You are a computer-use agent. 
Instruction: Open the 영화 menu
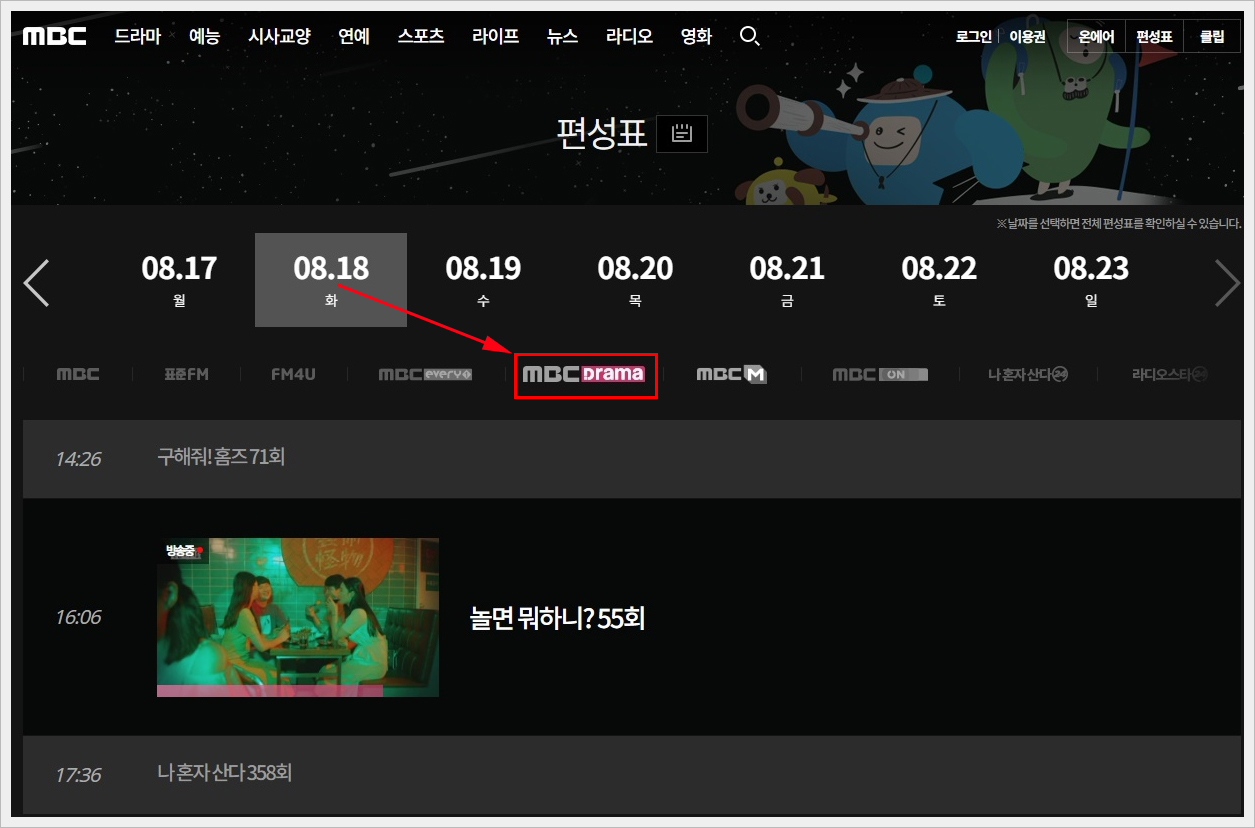[696, 36]
